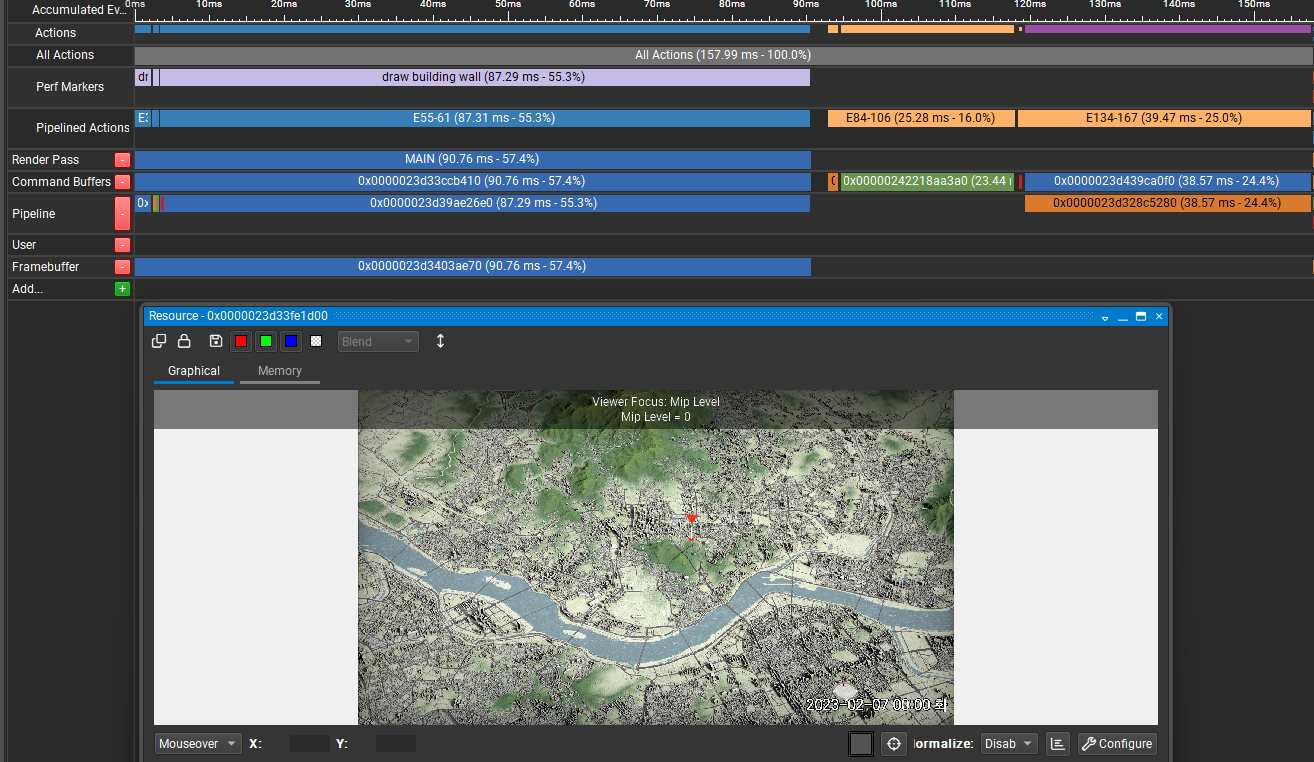Click the gray pixel color swatch
1314x762 pixels.
coord(860,744)
